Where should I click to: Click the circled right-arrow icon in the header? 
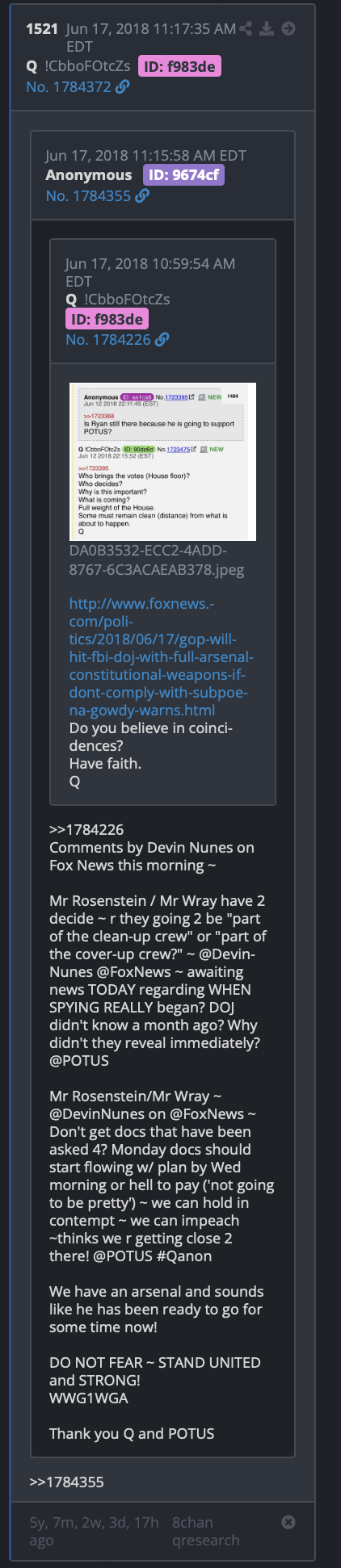pos(288,29)
